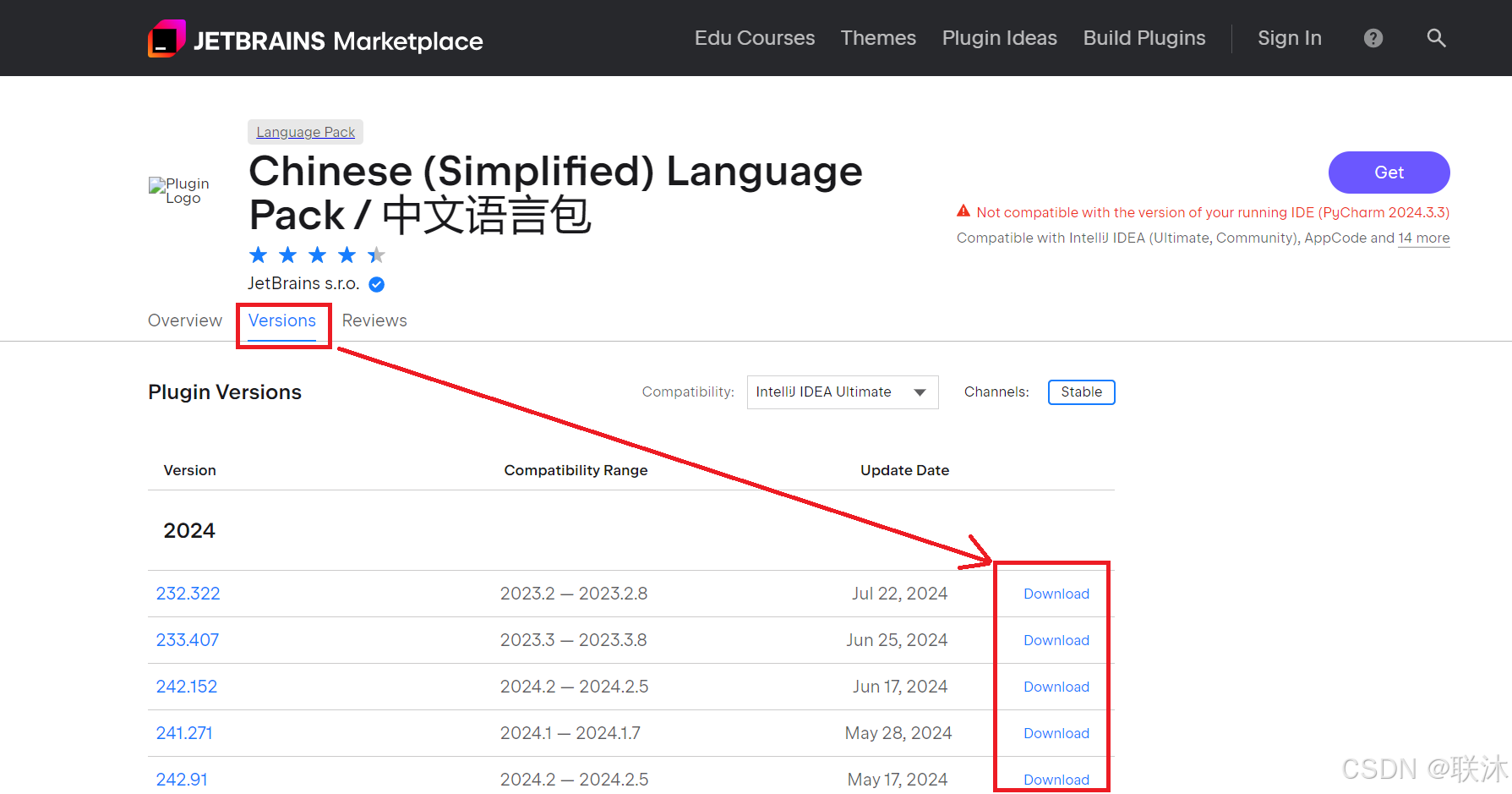
Task: Click the Compatibility Range column header
Action: [x=576, y=470]
